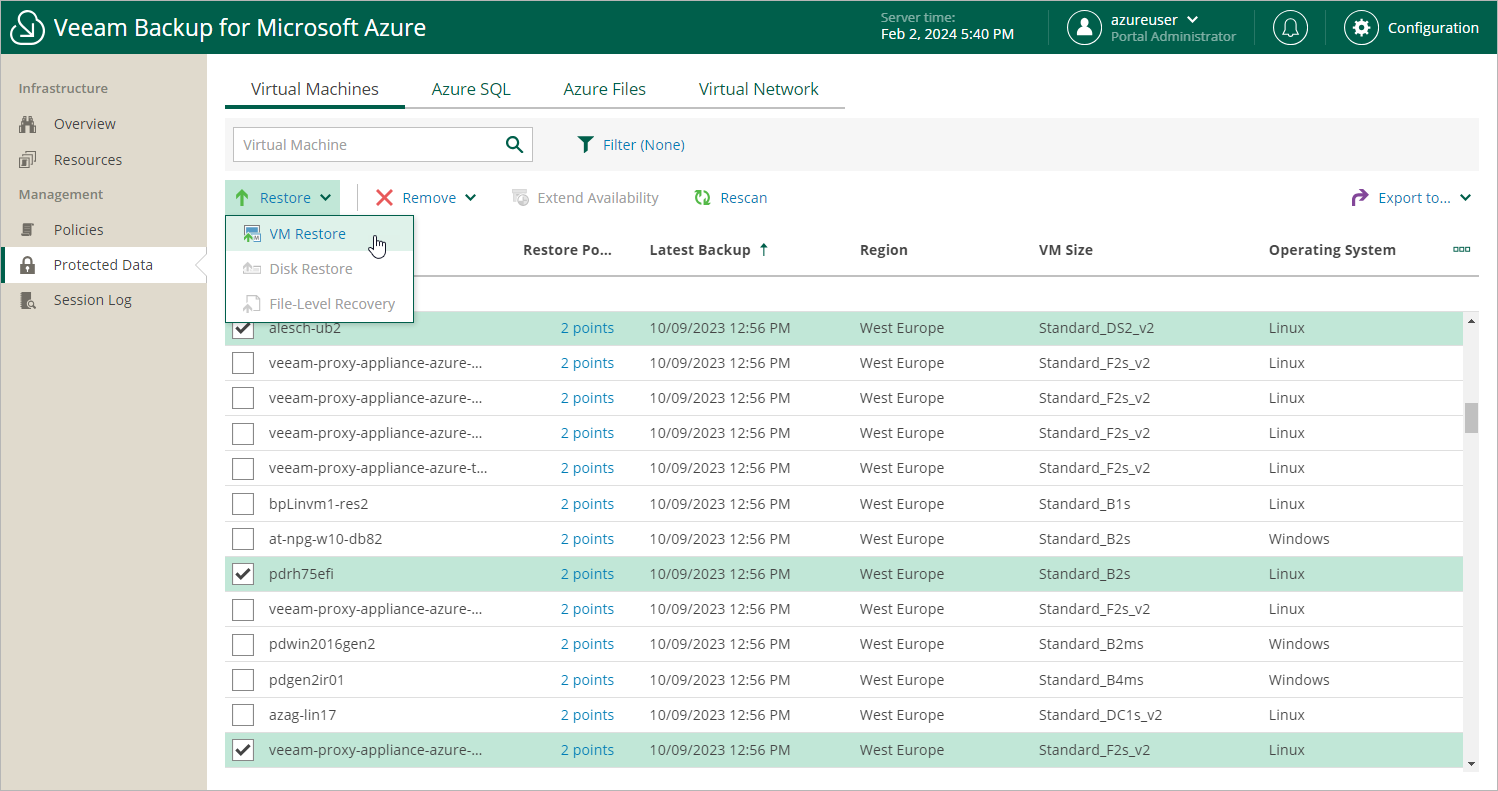1498x791 pixels.
Task: Click the Latest Backup sort arrow
Action: click(x=764, y=250)
